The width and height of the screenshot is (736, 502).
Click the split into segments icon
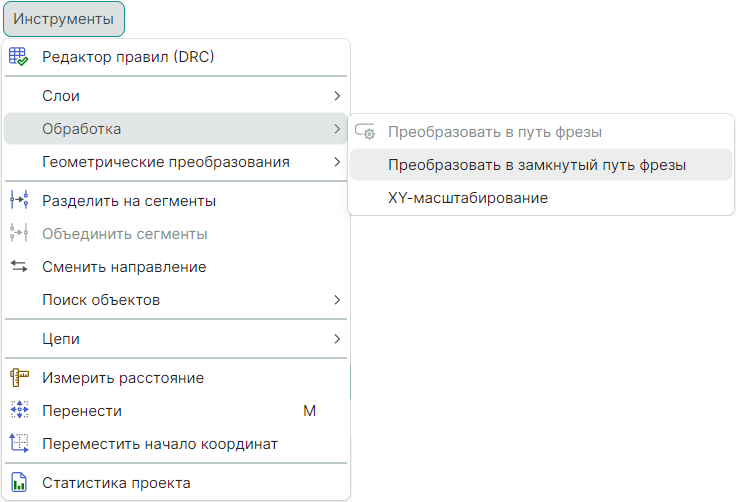pyautogui.click(x=19, y=200)
